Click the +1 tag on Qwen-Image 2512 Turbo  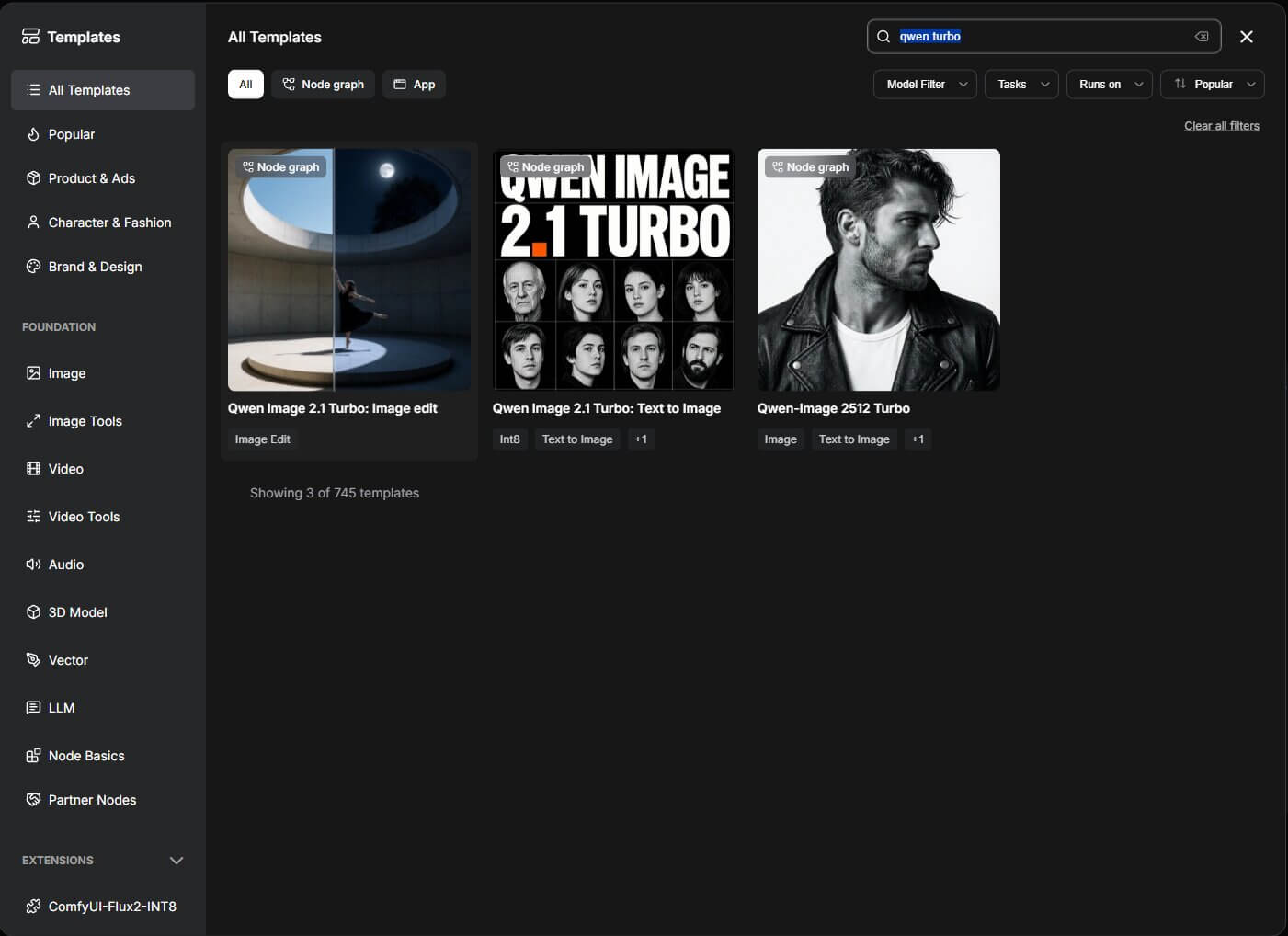click(918, 439)
